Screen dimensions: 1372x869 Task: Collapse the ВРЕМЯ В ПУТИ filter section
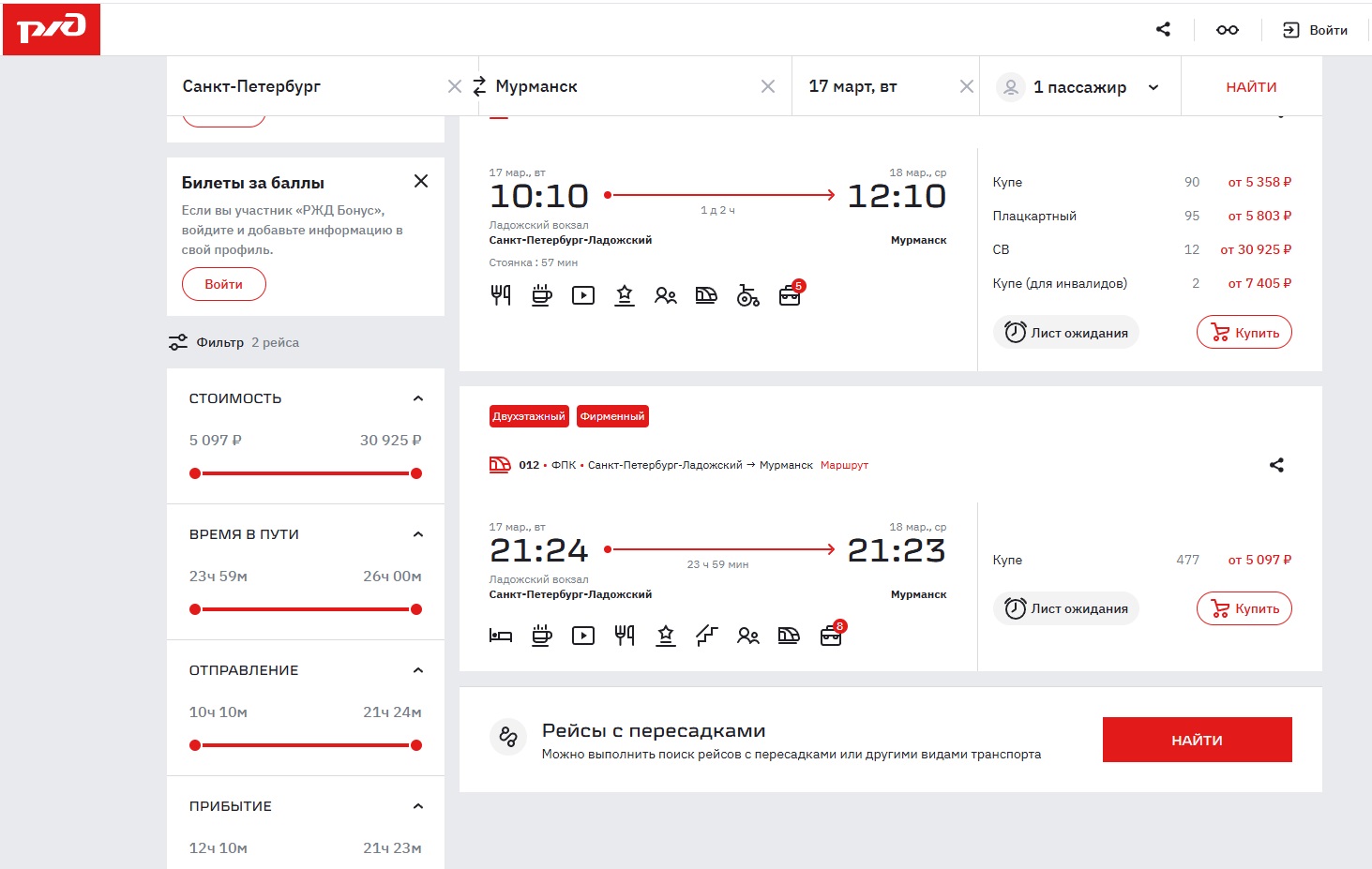coord(418,534)
